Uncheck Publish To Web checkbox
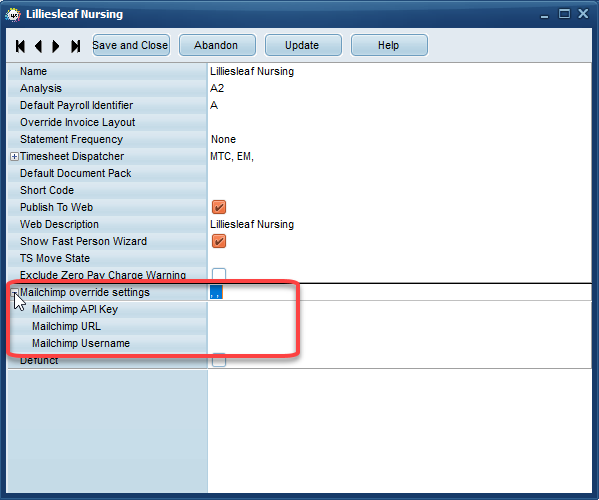599x500 pixels. 219,207
